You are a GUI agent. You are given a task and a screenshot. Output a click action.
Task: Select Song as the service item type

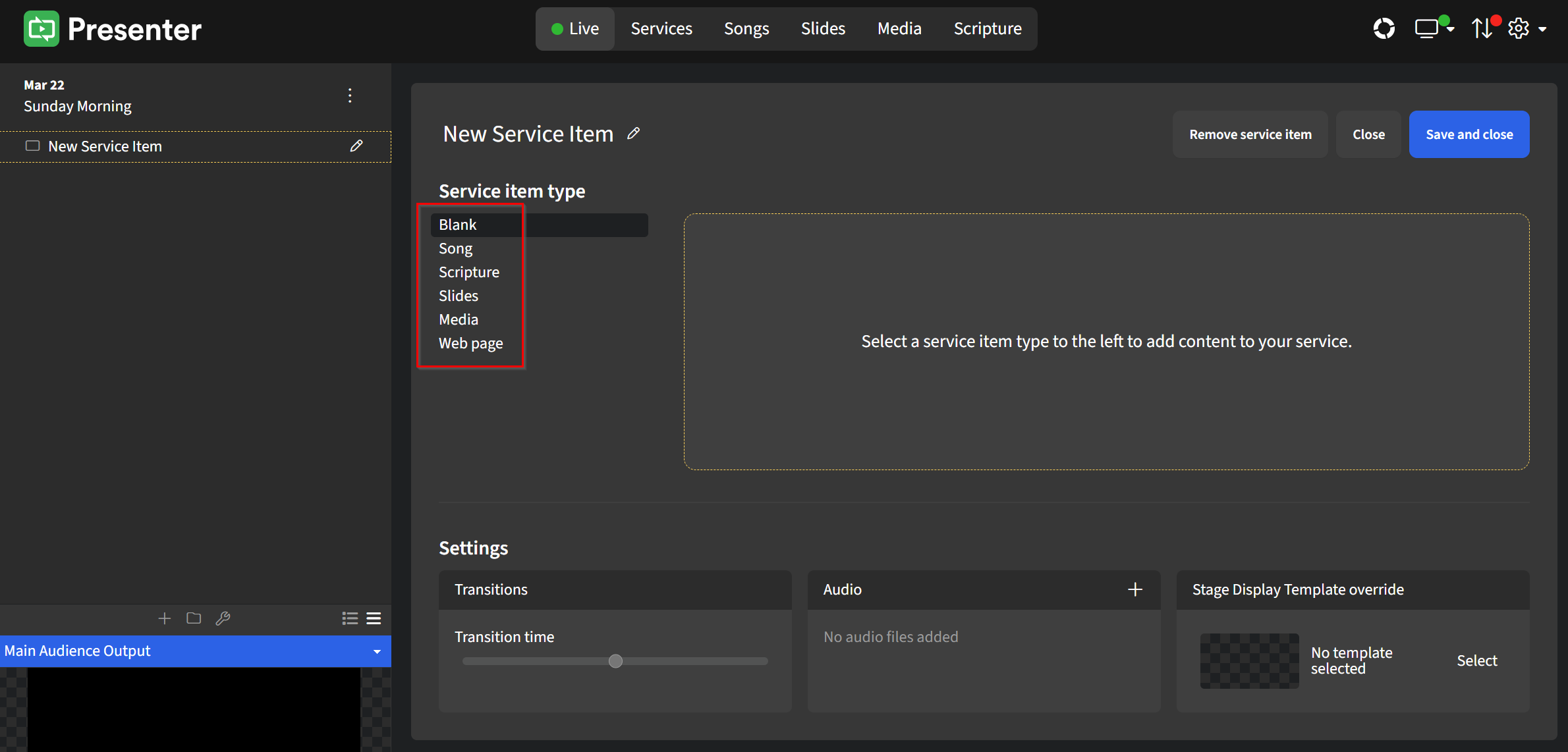(x=455, y=248)
